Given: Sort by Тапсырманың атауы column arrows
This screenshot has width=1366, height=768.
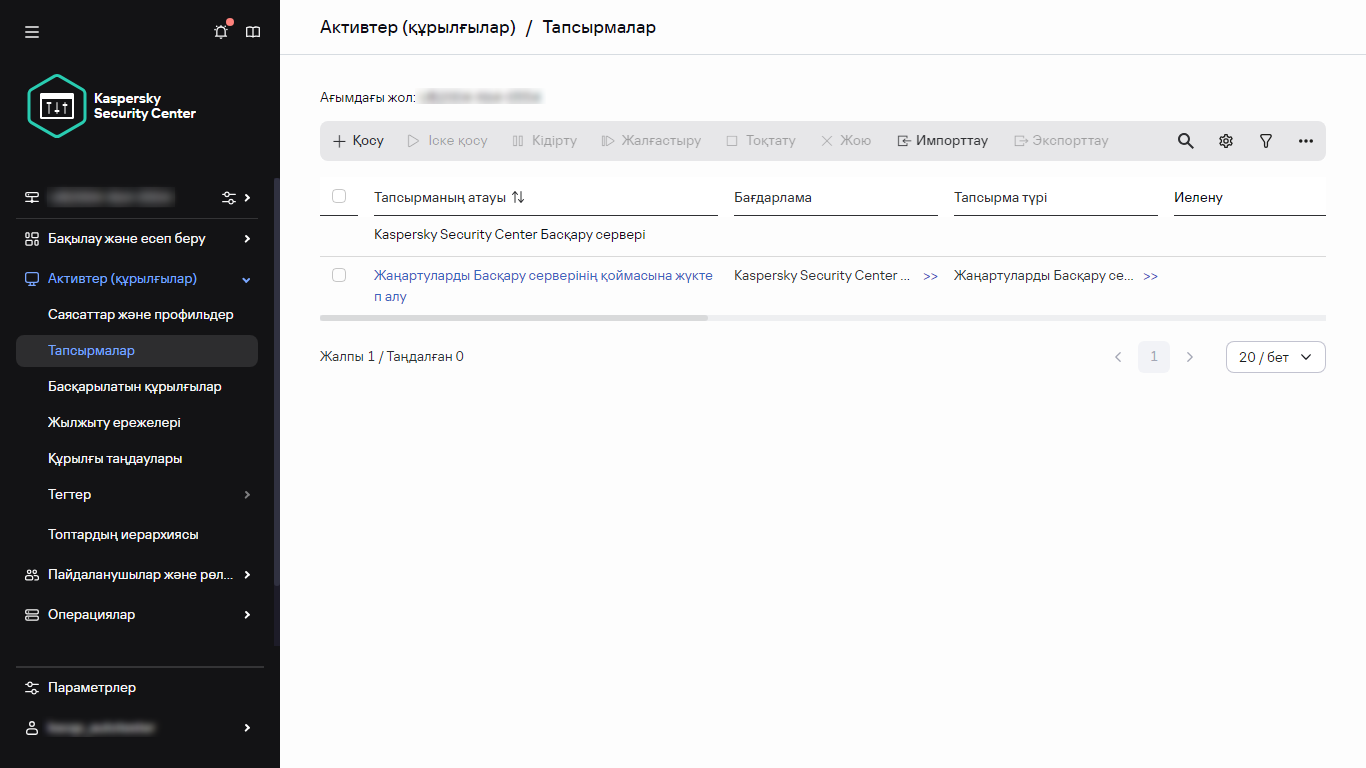Looking at the screenshot, I should pyautogui.click(x=518, y=197).
